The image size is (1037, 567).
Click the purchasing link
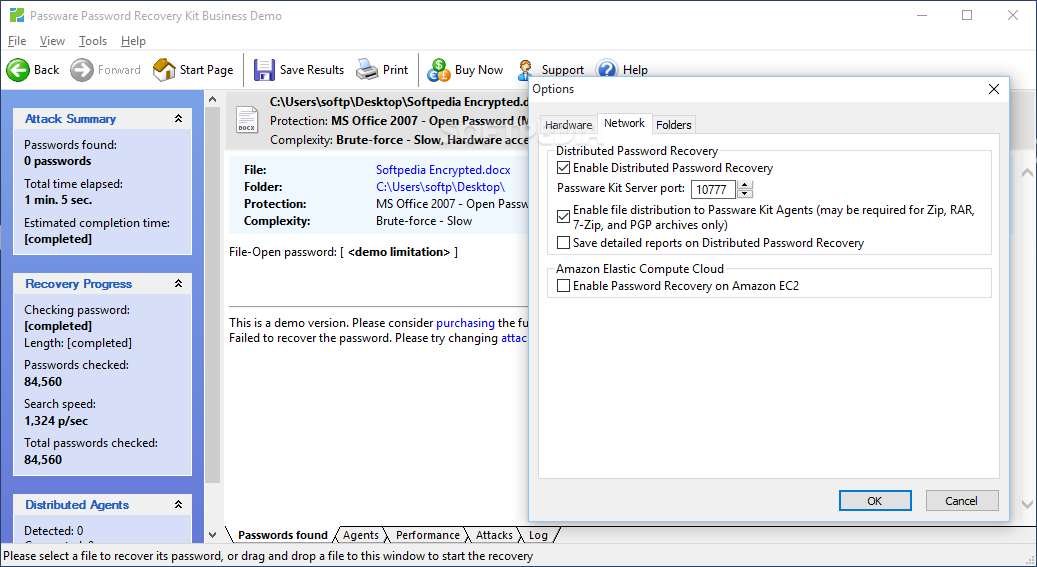pyautogui.click(x=466, y=323)
